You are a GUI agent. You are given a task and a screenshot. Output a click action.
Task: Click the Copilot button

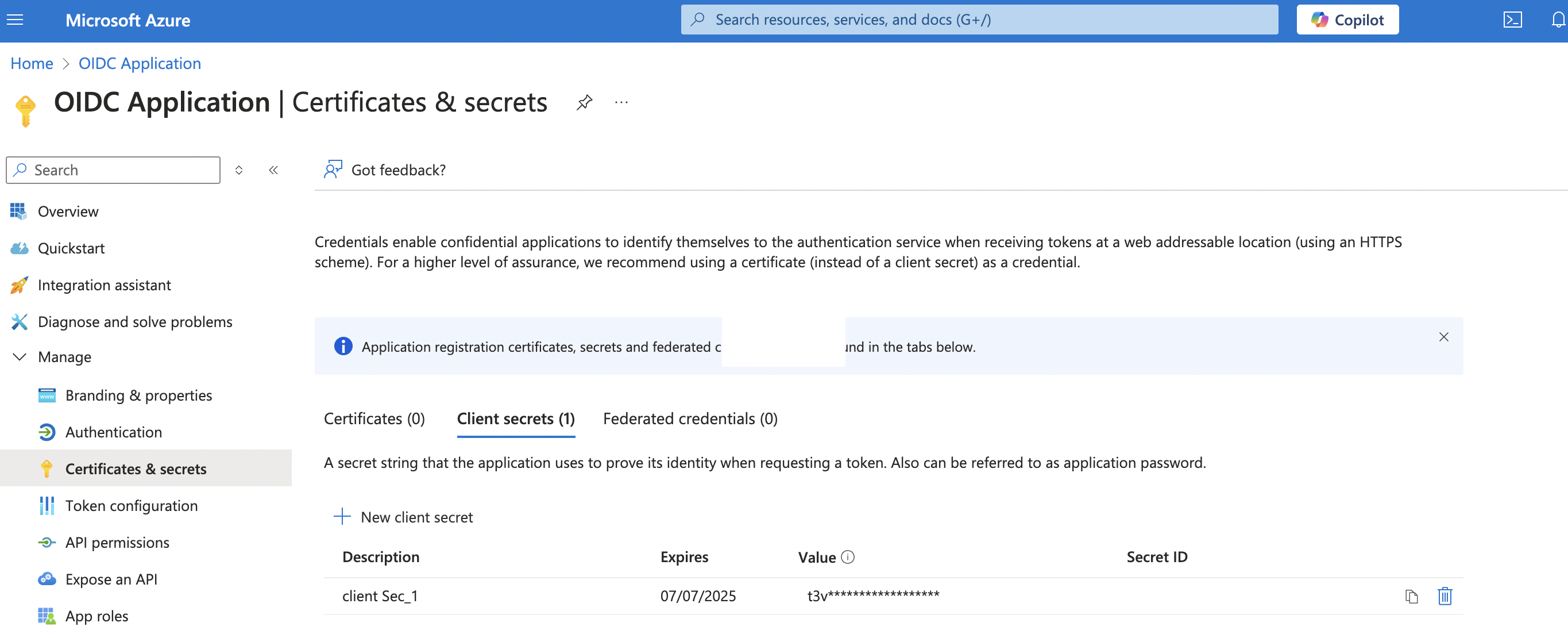pyautogui.click(x=1347, y=20)
